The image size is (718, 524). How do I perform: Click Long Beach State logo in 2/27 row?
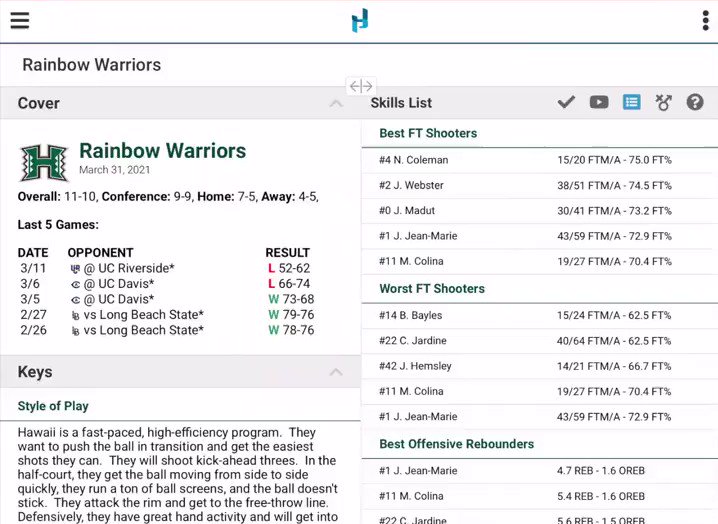[x=76, y=316]
